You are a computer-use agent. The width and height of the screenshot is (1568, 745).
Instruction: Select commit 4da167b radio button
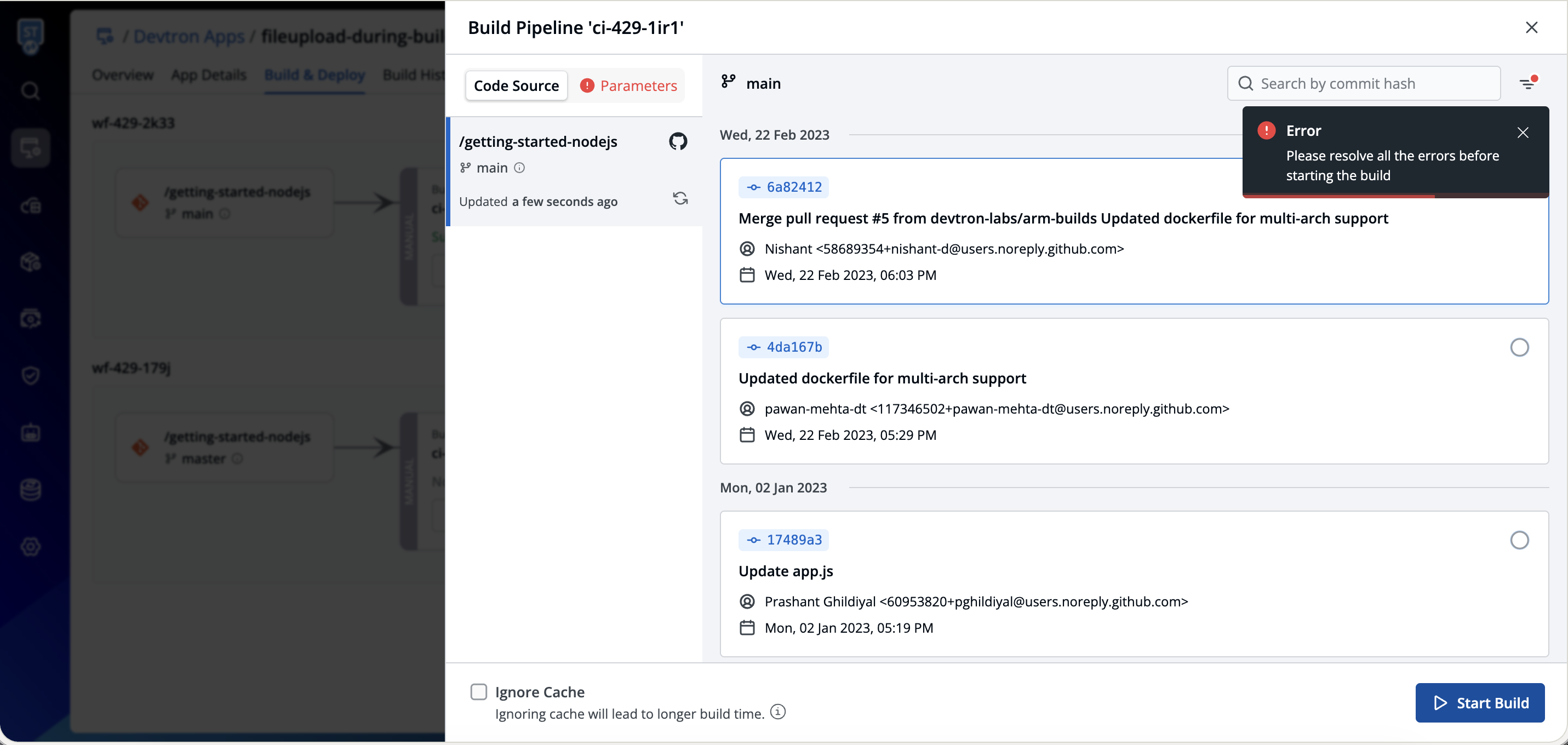tap(1519, 347)
